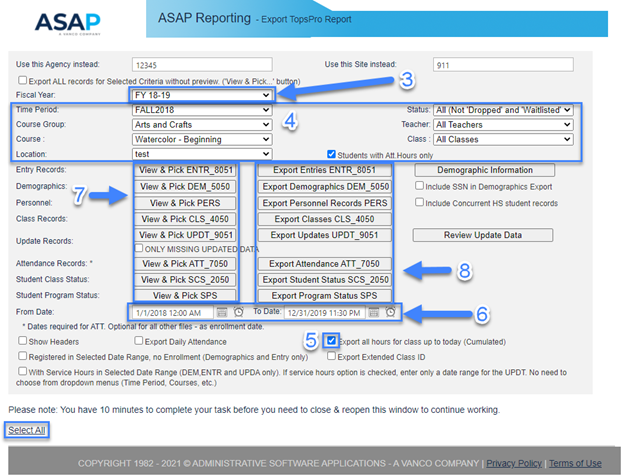Click Export Entries ENTR_8051 button

324,170
